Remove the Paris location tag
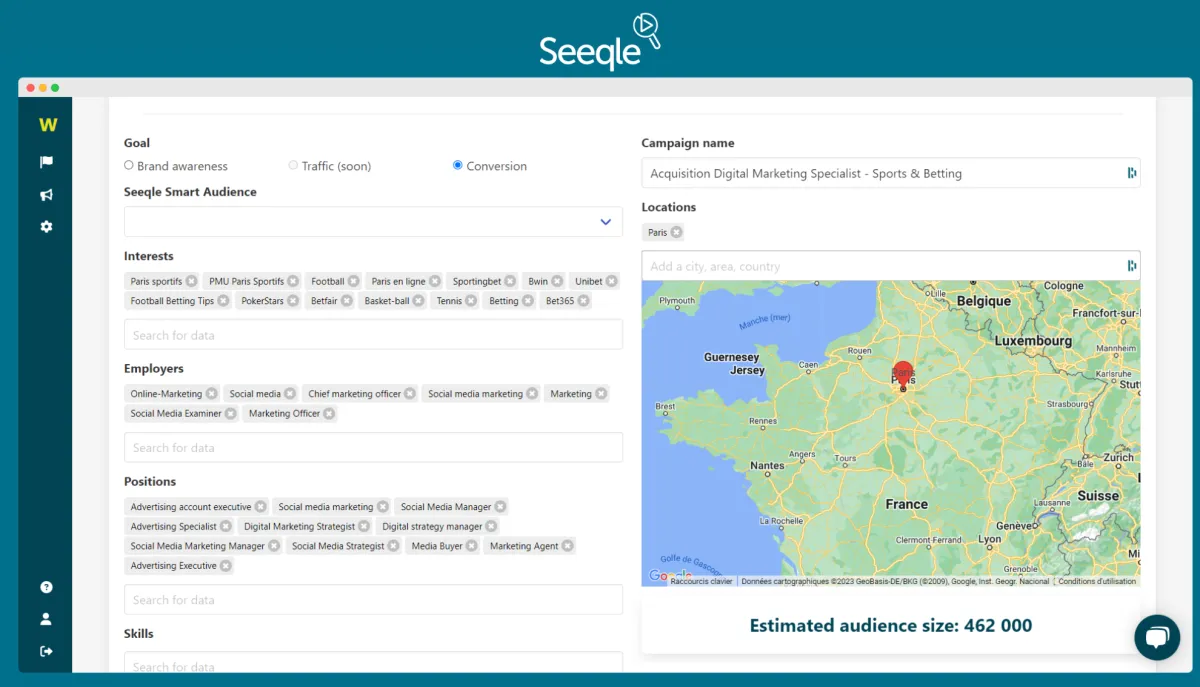Viewport: 1200px width, 687px height. click(677, 232)
